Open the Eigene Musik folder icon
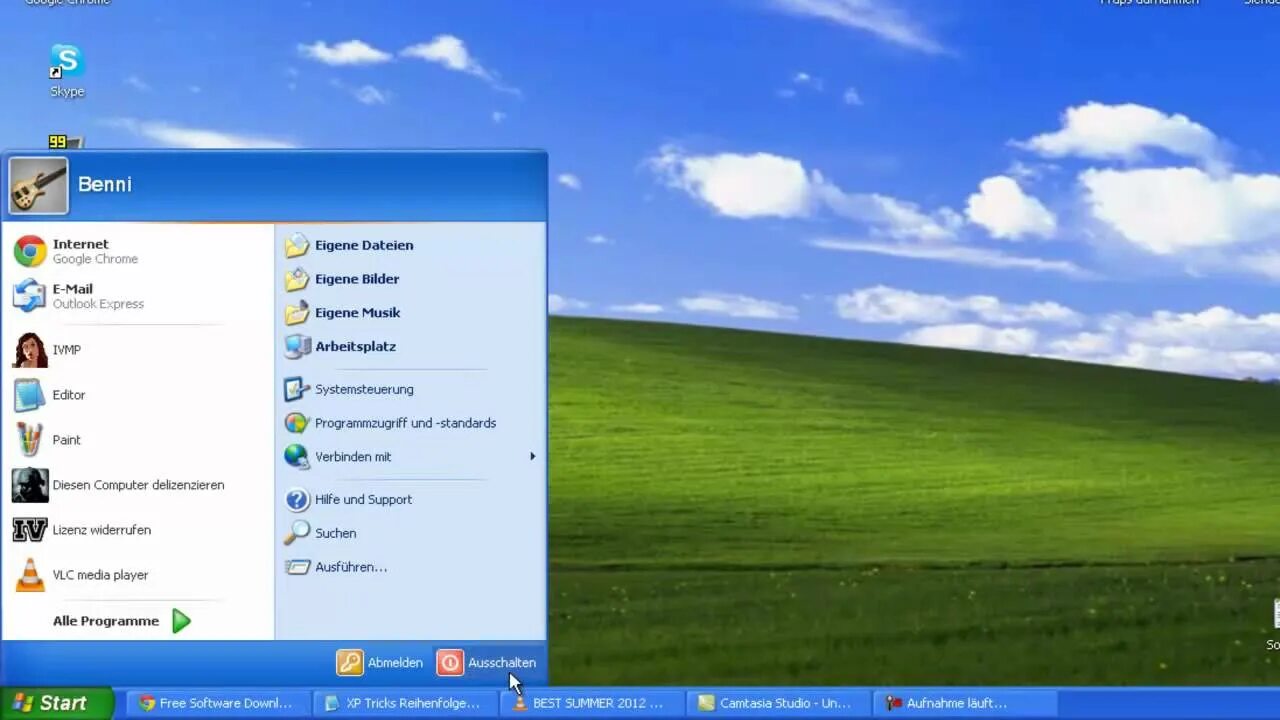Screen dimensions: 1280x720 pyautogui.click(x=297, y=313)
